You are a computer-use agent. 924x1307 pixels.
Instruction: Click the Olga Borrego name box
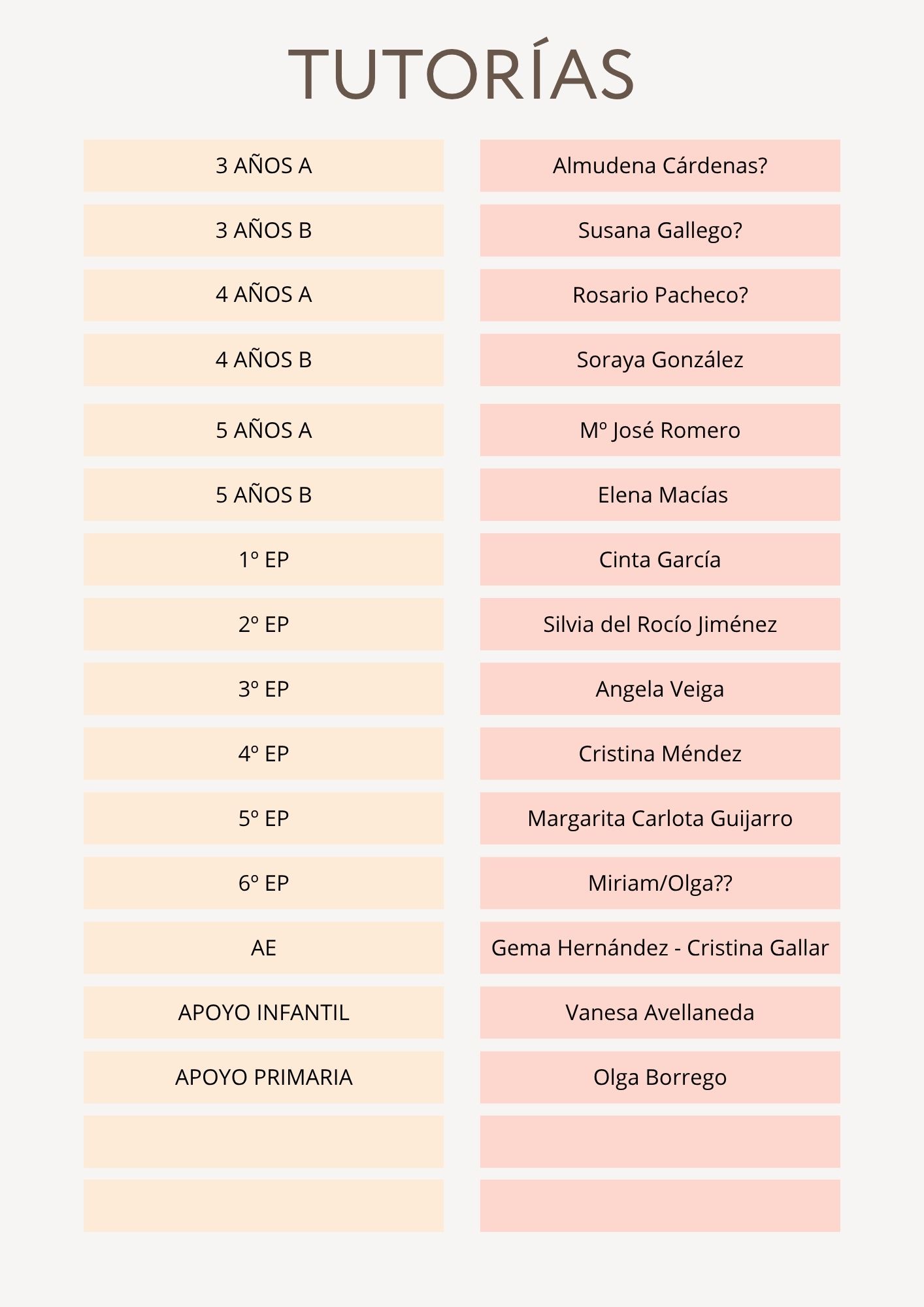click(x=660, y=1077)
